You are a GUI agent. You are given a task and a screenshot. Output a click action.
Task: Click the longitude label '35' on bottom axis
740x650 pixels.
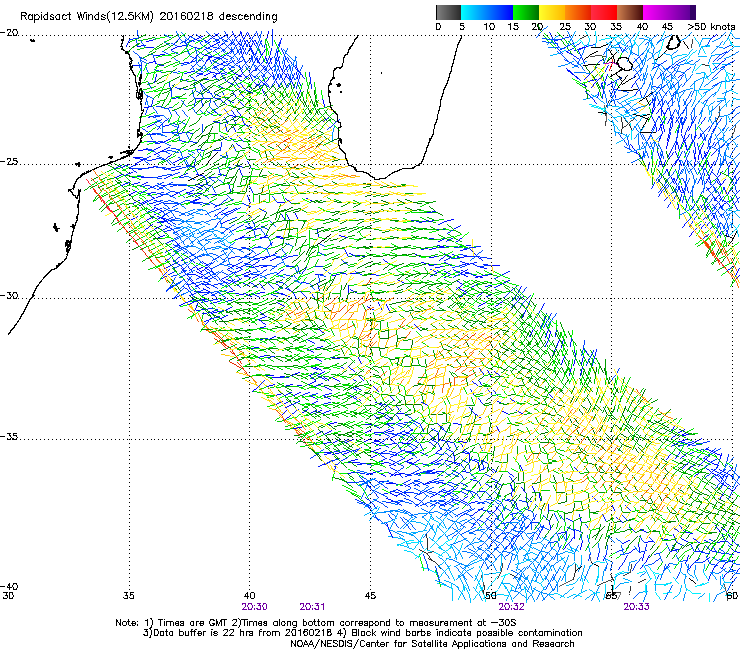(129, 595)
